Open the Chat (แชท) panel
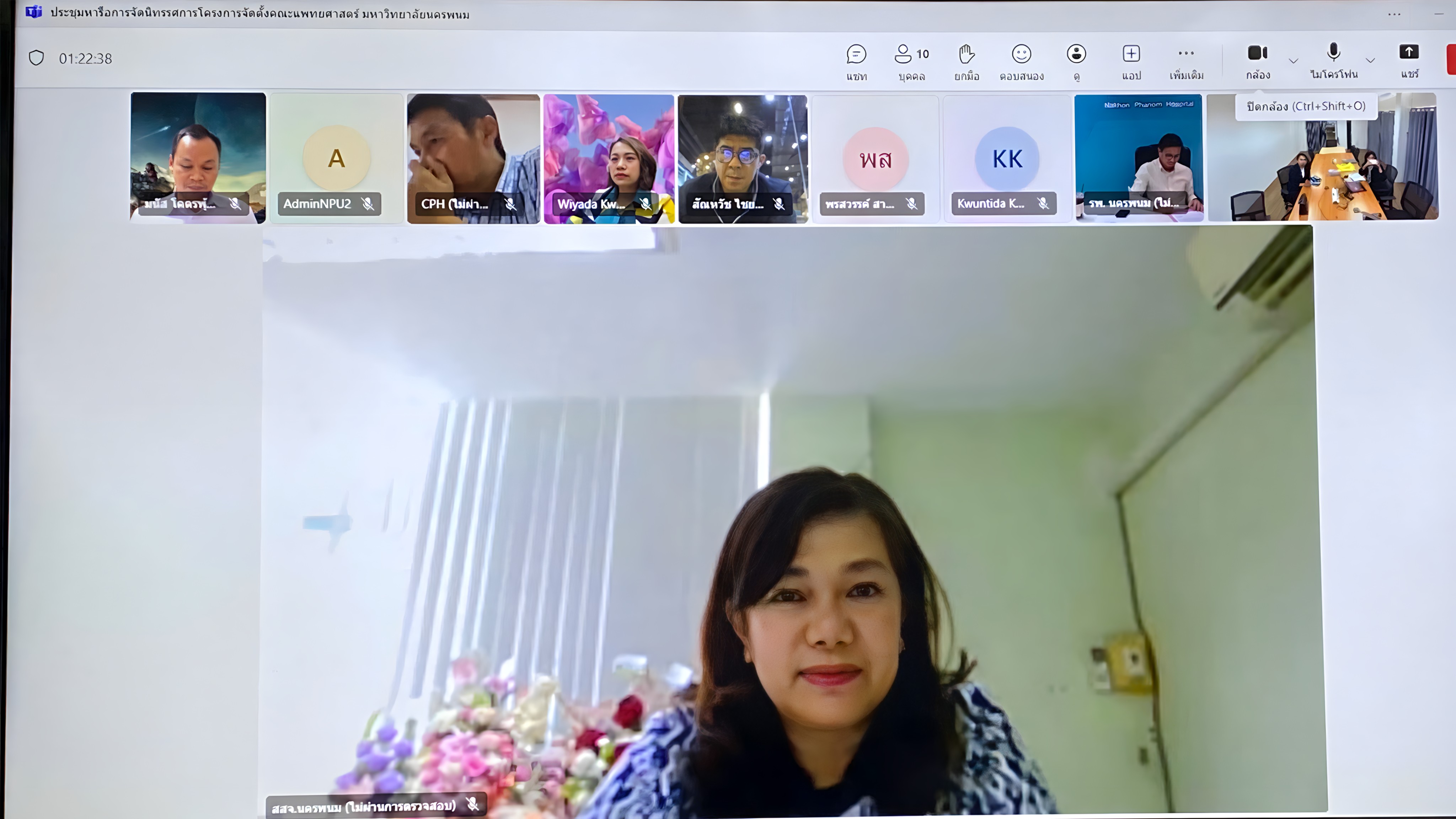Screen dimensions: 1456x819 tap(856, 55)
